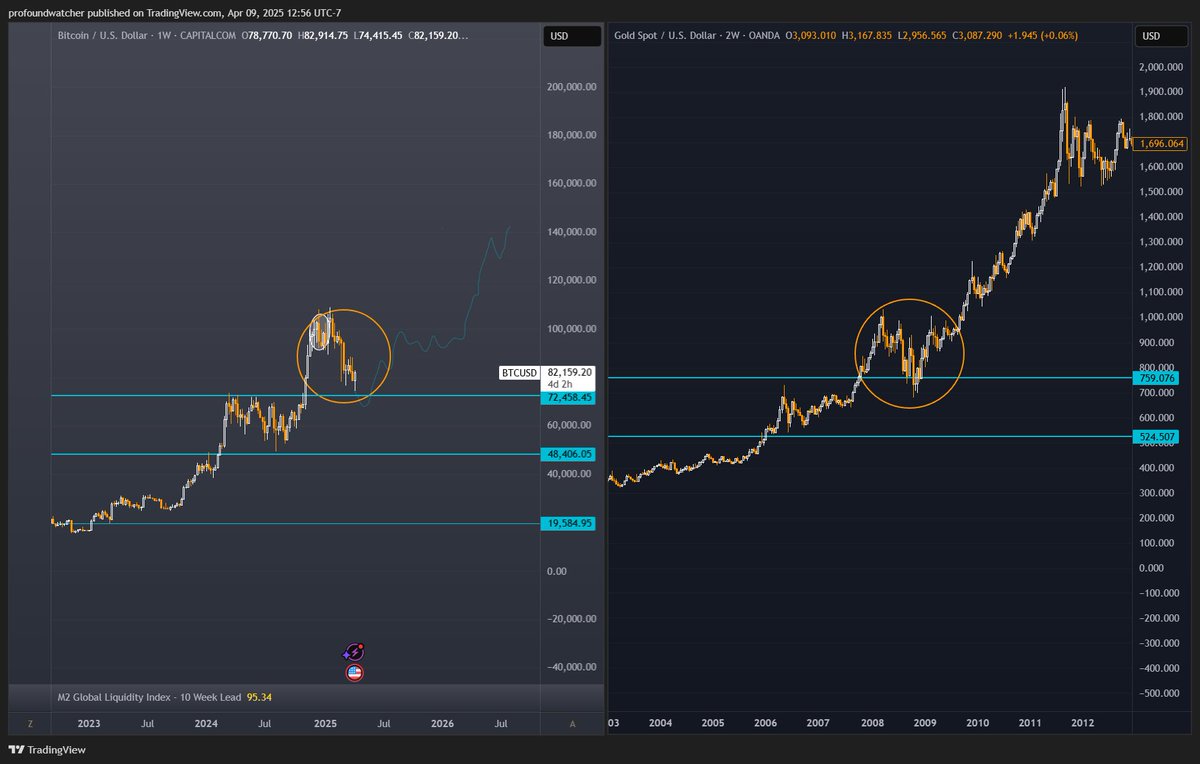Click the 759.076 gold line price label
The image size is (1200, 764).
1158,378
